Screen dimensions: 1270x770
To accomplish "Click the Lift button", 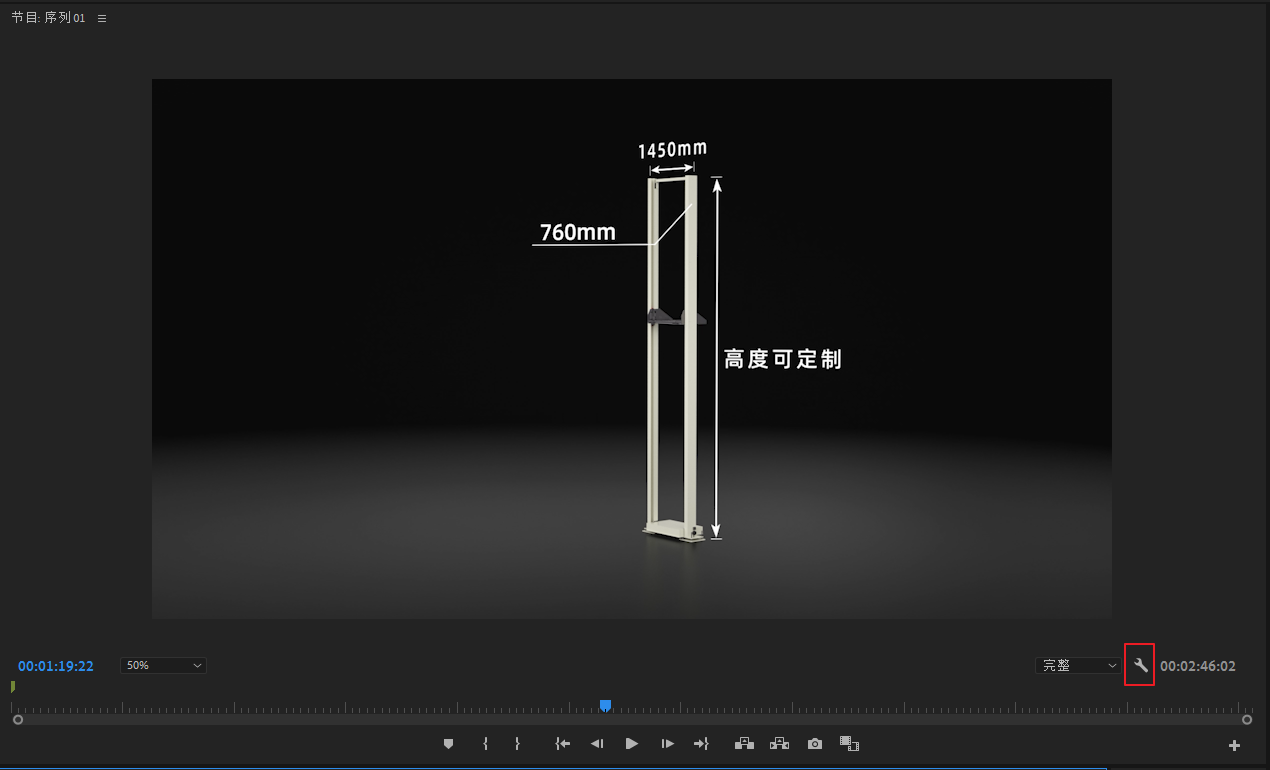I will pyautogui.click(x=743, y=744).
